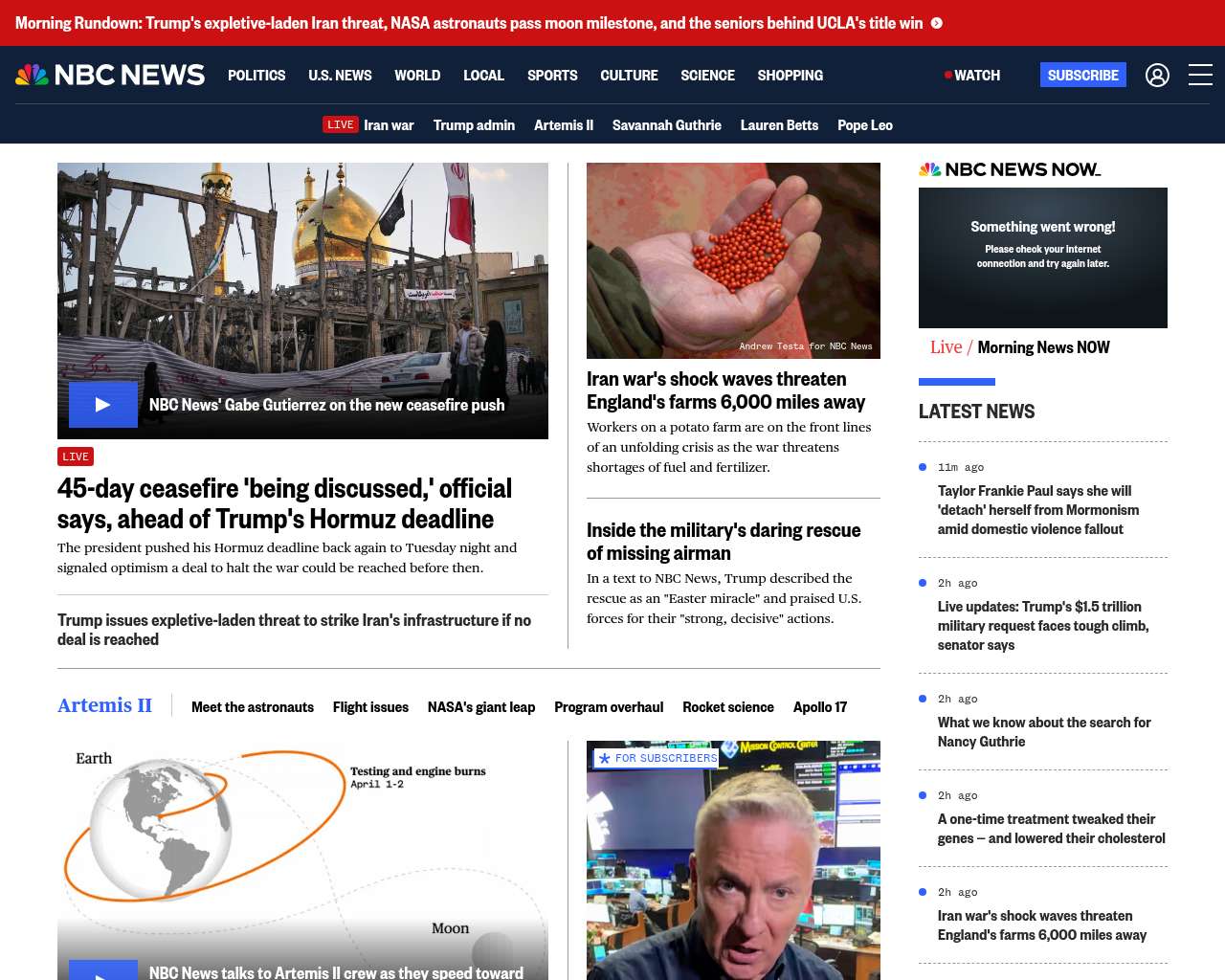1225x980 pixels.
Task: Open the Lauren Betts topic link
Action: coord(779,124)
